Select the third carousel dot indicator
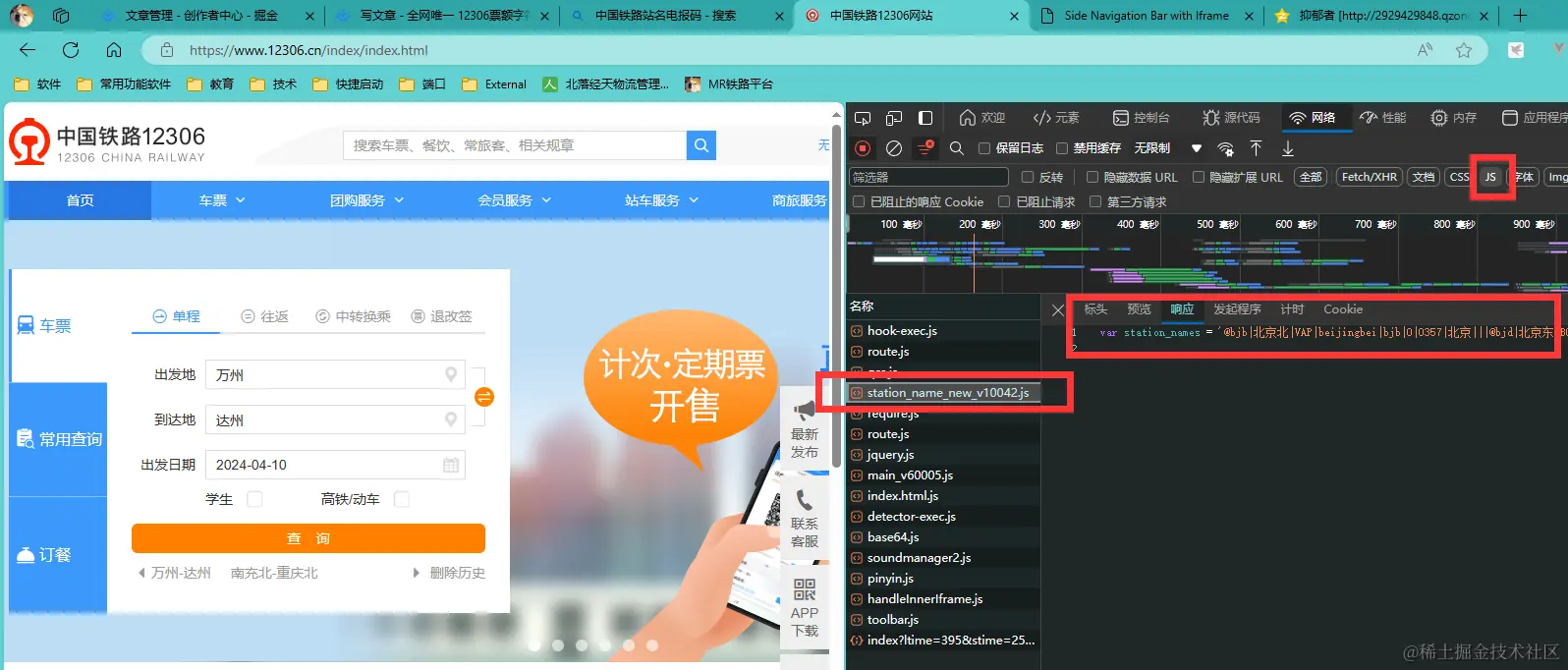The width and height of the screenshot is (1568, 670). [x=582, y=645]
